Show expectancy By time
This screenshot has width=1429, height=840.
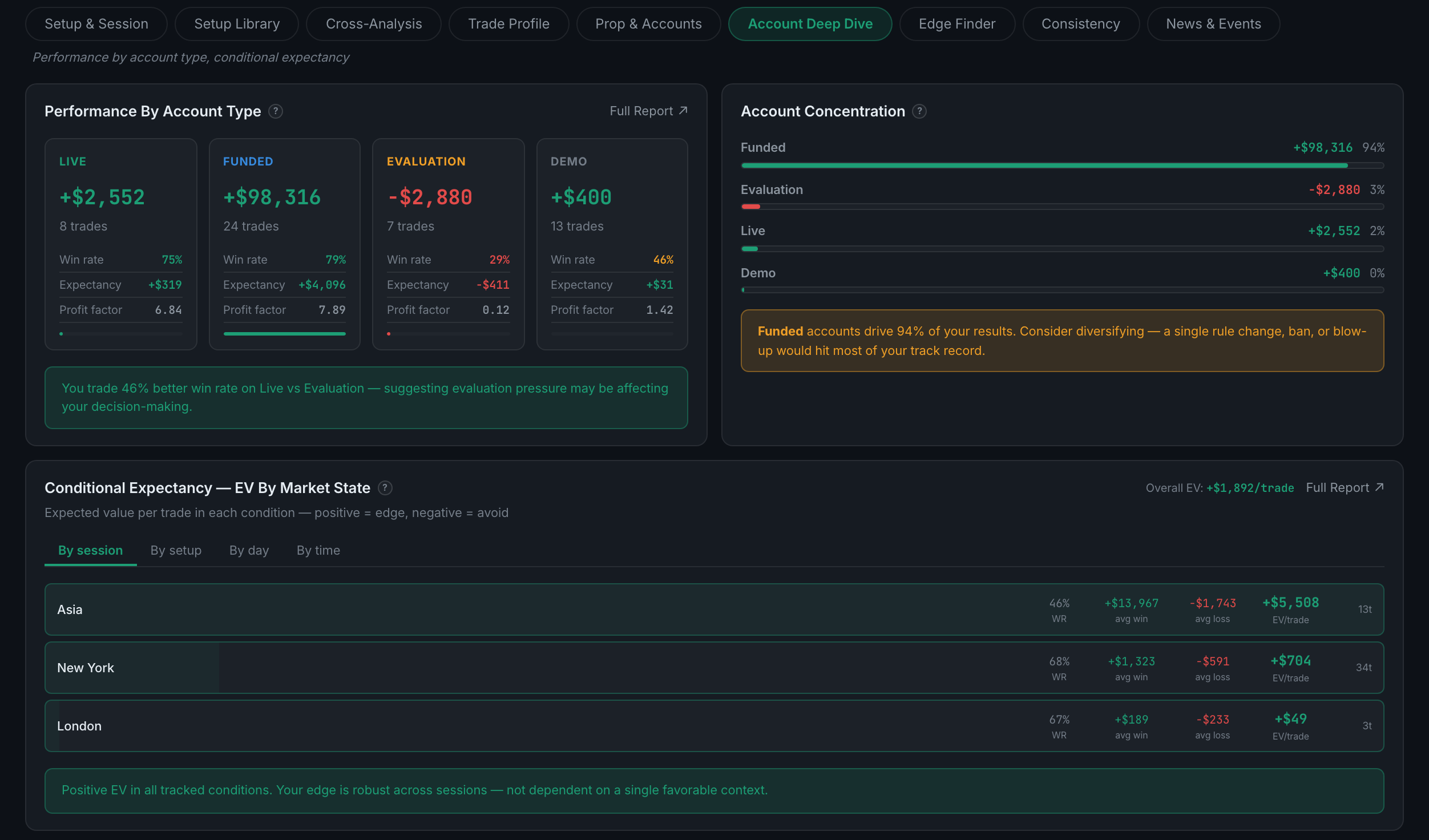click(x=318, y=550)
